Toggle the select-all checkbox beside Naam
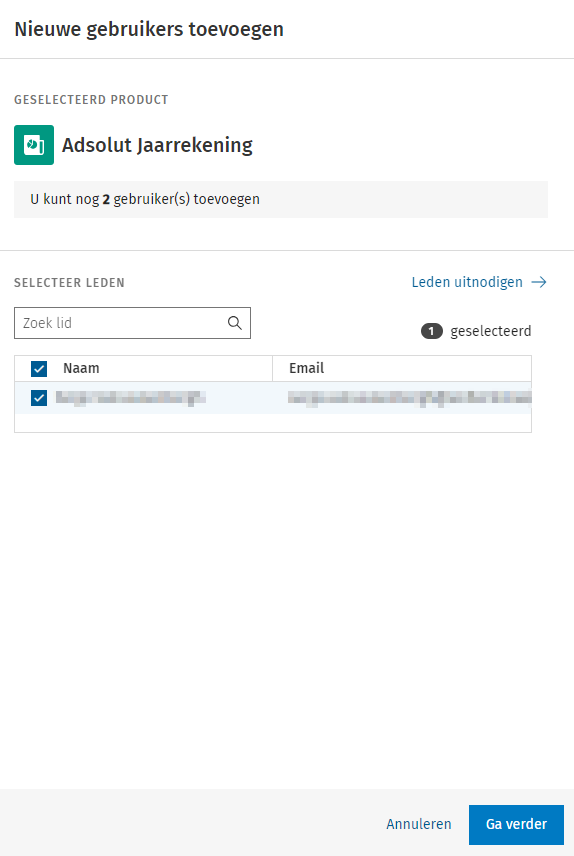Viewport: 574px width, 856px height. (39, 368)
